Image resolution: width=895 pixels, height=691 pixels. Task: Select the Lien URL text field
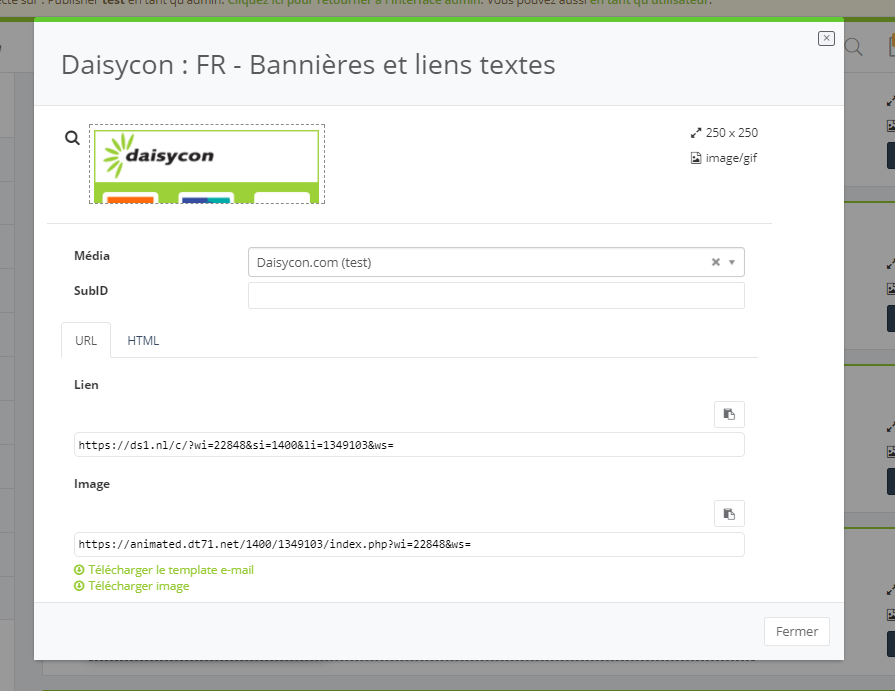point(409,445)
